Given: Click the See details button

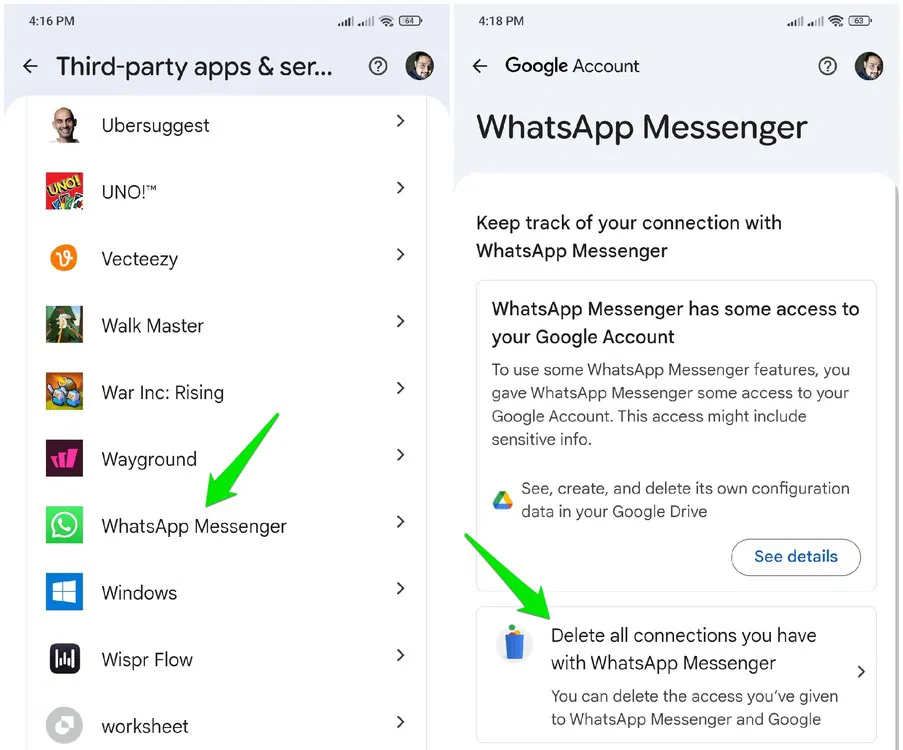Looking at the screenshot, I should pyautogui.click(x=796, y=557).
